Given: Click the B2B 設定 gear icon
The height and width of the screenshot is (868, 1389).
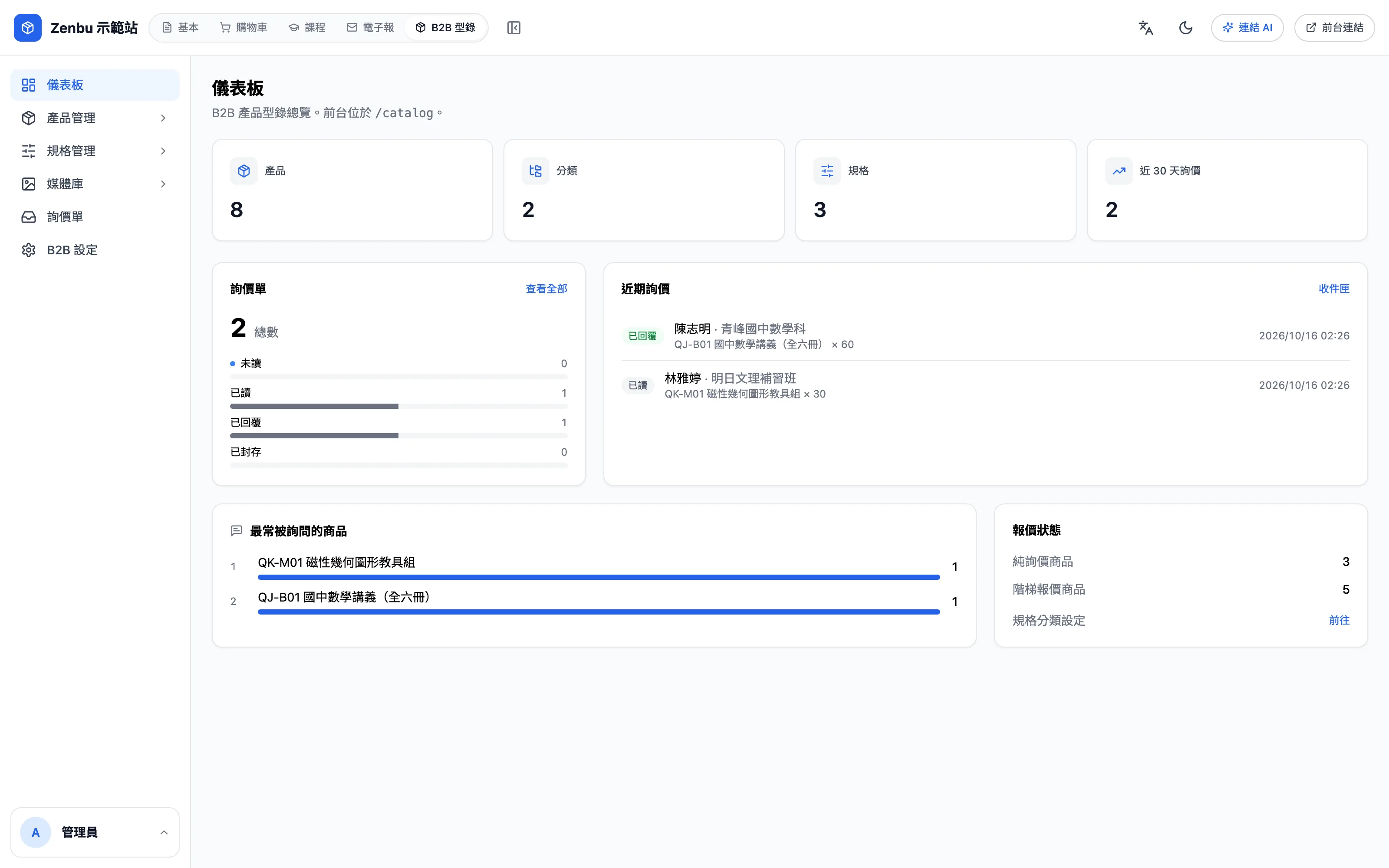Looking at the screenshot, I should [x=29, y=250].
